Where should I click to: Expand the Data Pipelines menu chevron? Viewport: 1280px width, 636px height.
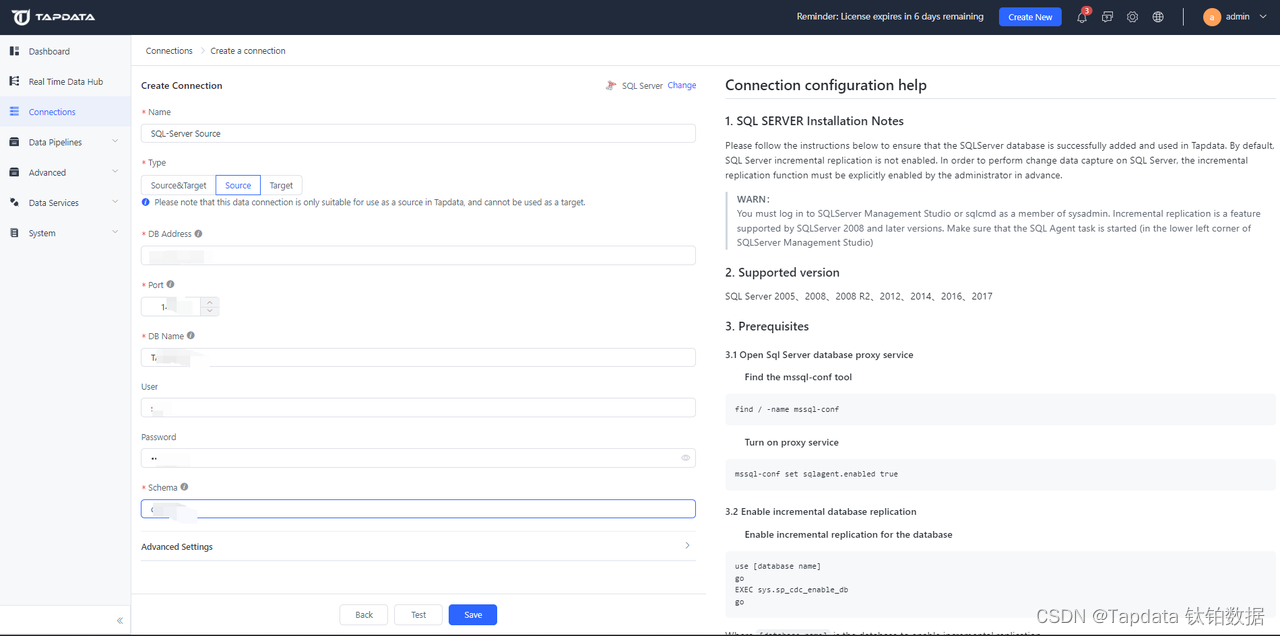click(x=115, y=142)
